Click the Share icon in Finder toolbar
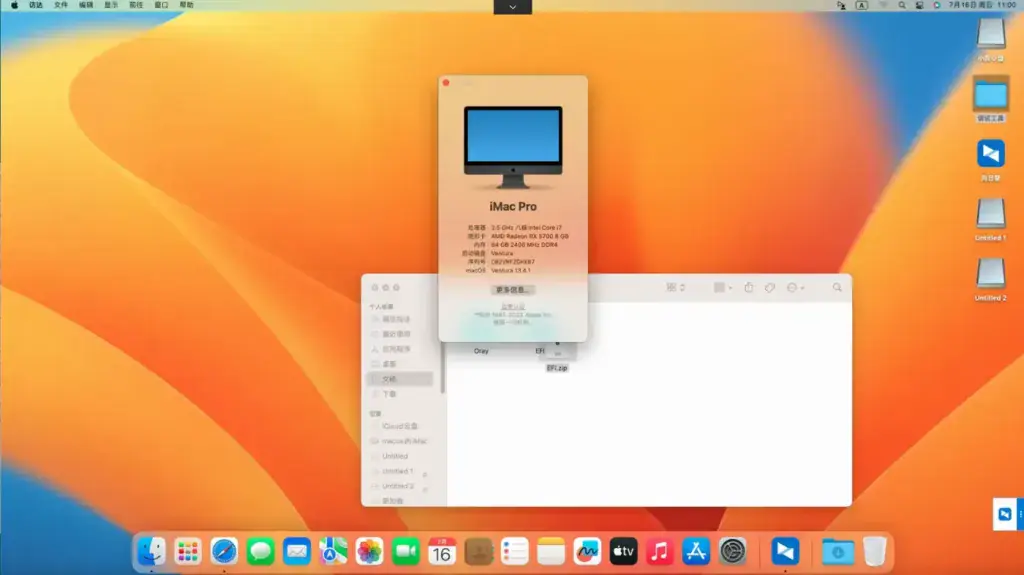This screenshot has width=1024, height=575. (748, 288)
